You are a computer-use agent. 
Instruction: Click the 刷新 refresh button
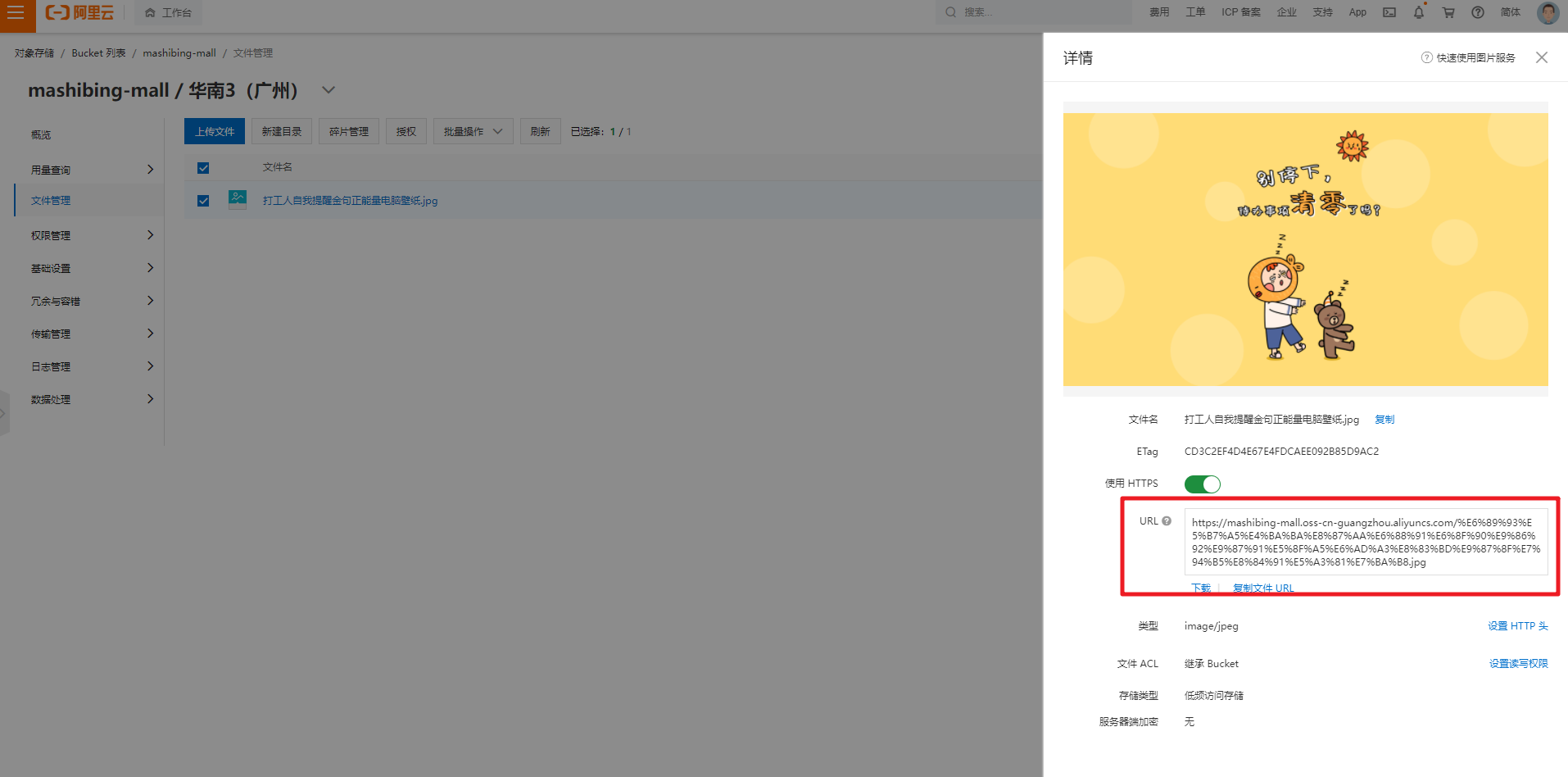pos(541,131)
